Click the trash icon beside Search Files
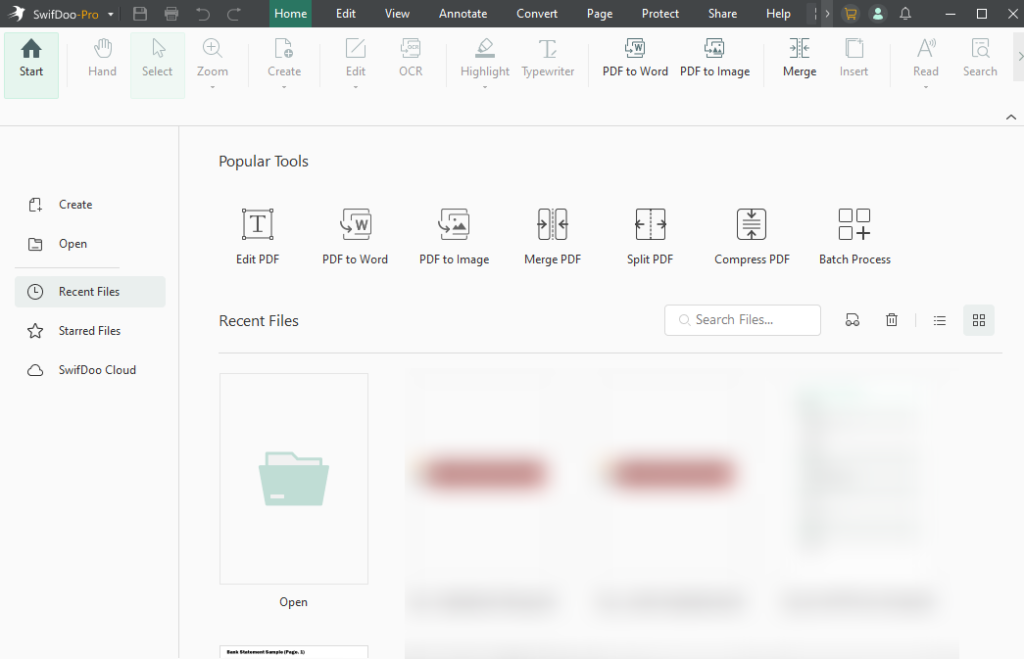The image size is (1024, 659). pos(891,320)
